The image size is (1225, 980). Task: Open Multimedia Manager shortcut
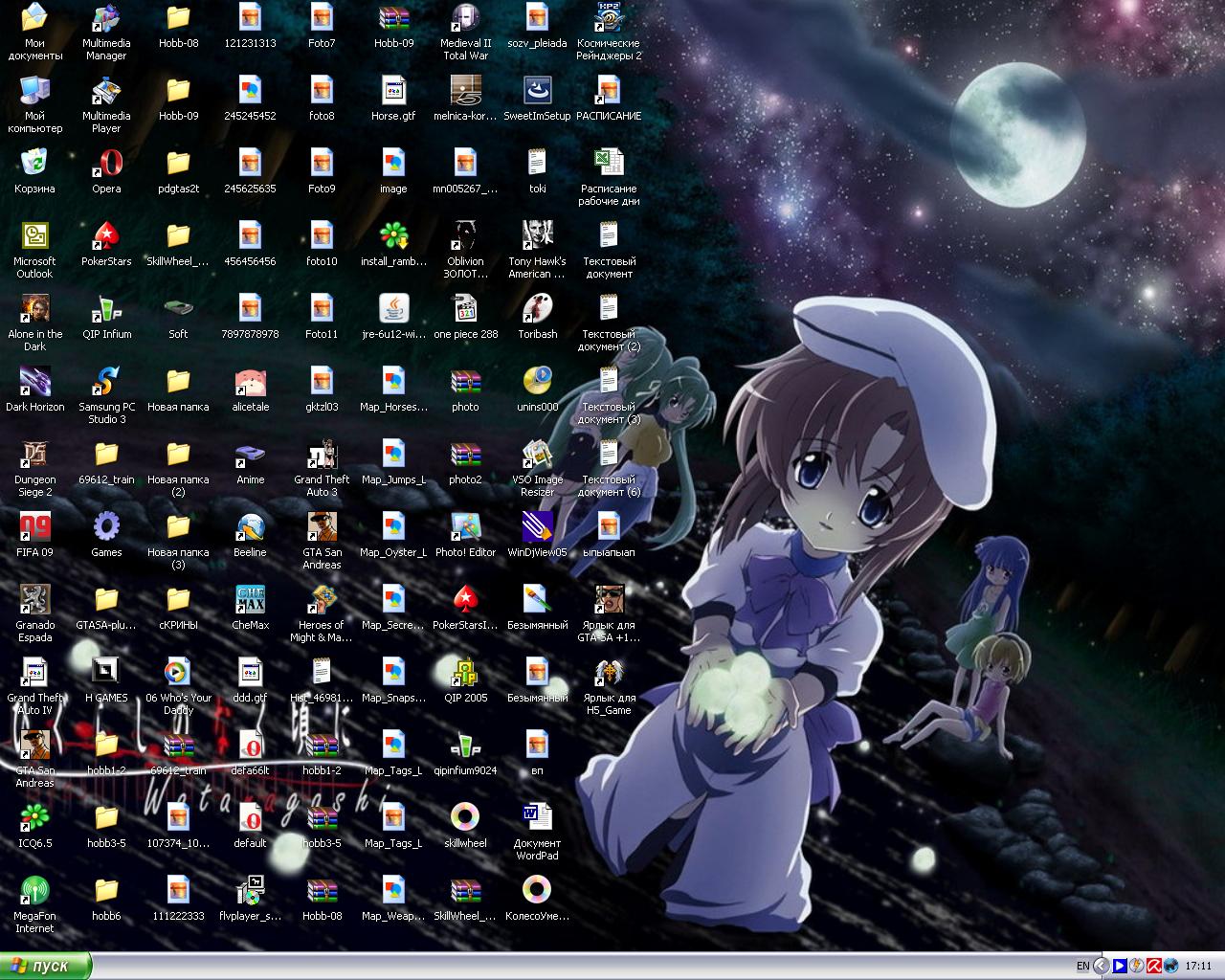click(x=106, y=17)
